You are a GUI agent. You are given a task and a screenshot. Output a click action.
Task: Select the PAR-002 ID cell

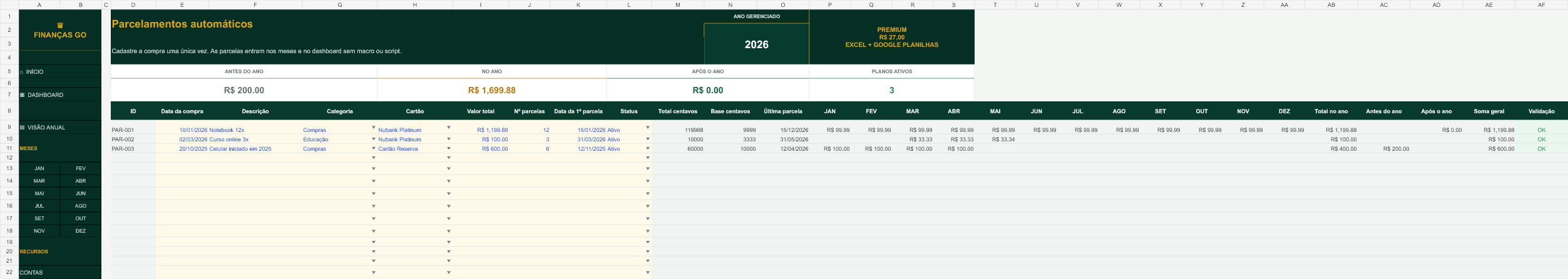pos(133,139)
